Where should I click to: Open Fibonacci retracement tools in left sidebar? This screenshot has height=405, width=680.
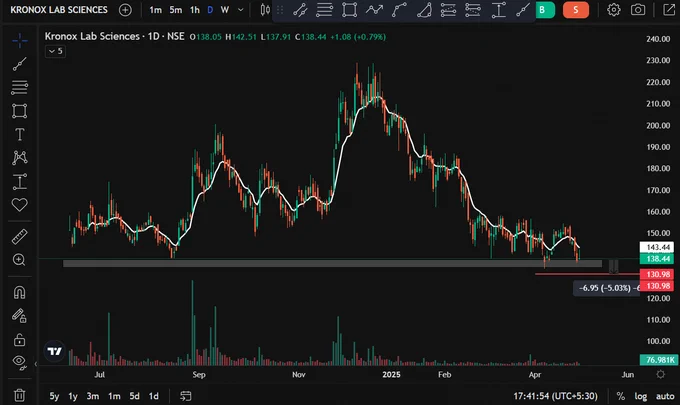(x=20, y=87)
